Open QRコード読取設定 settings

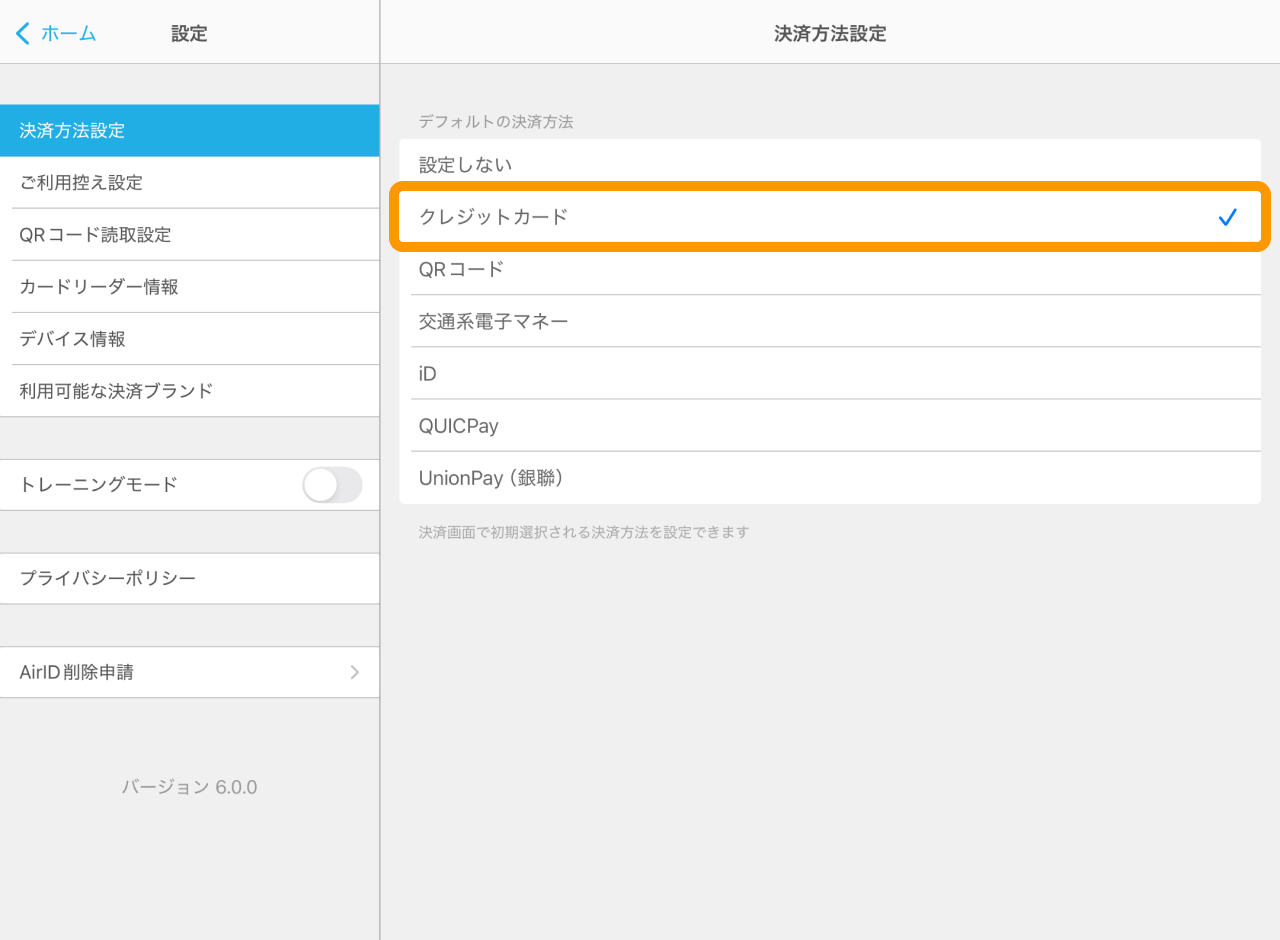coord(190,234)
